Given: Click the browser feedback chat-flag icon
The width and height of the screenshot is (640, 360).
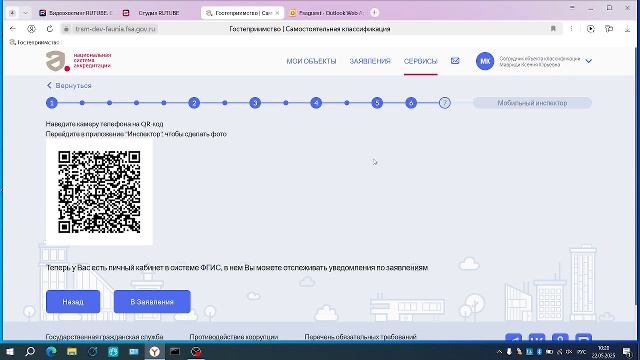Looking at the screenshot, I should click(609, 29).
